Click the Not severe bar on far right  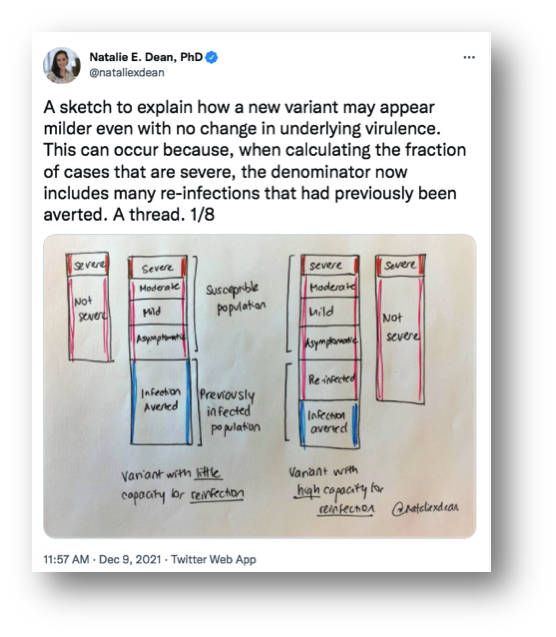400,340
